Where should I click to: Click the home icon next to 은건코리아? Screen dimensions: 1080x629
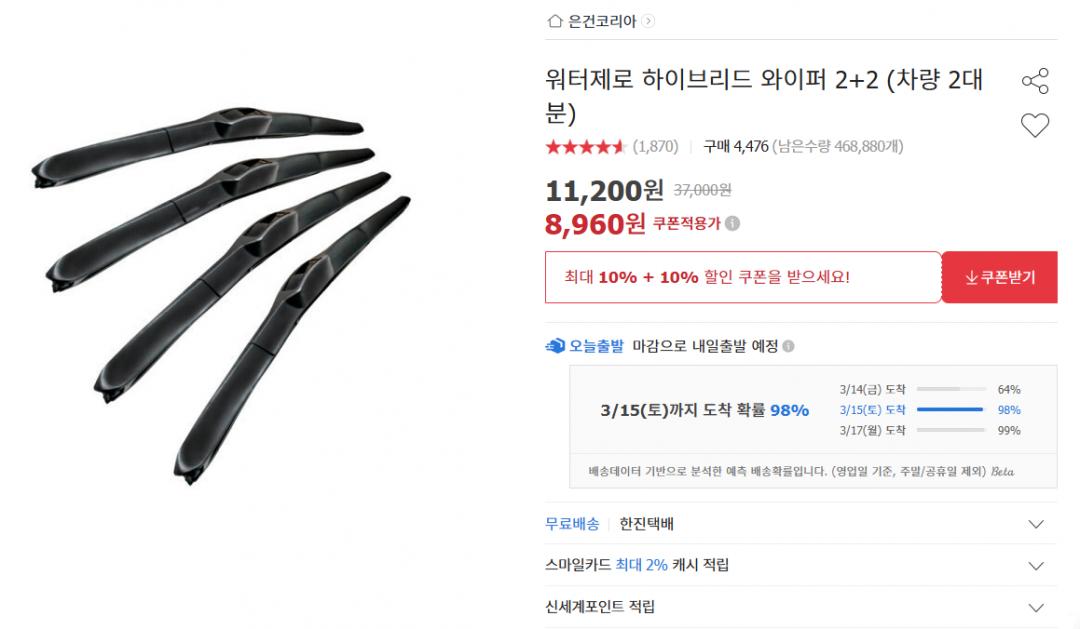coord(555,20)
